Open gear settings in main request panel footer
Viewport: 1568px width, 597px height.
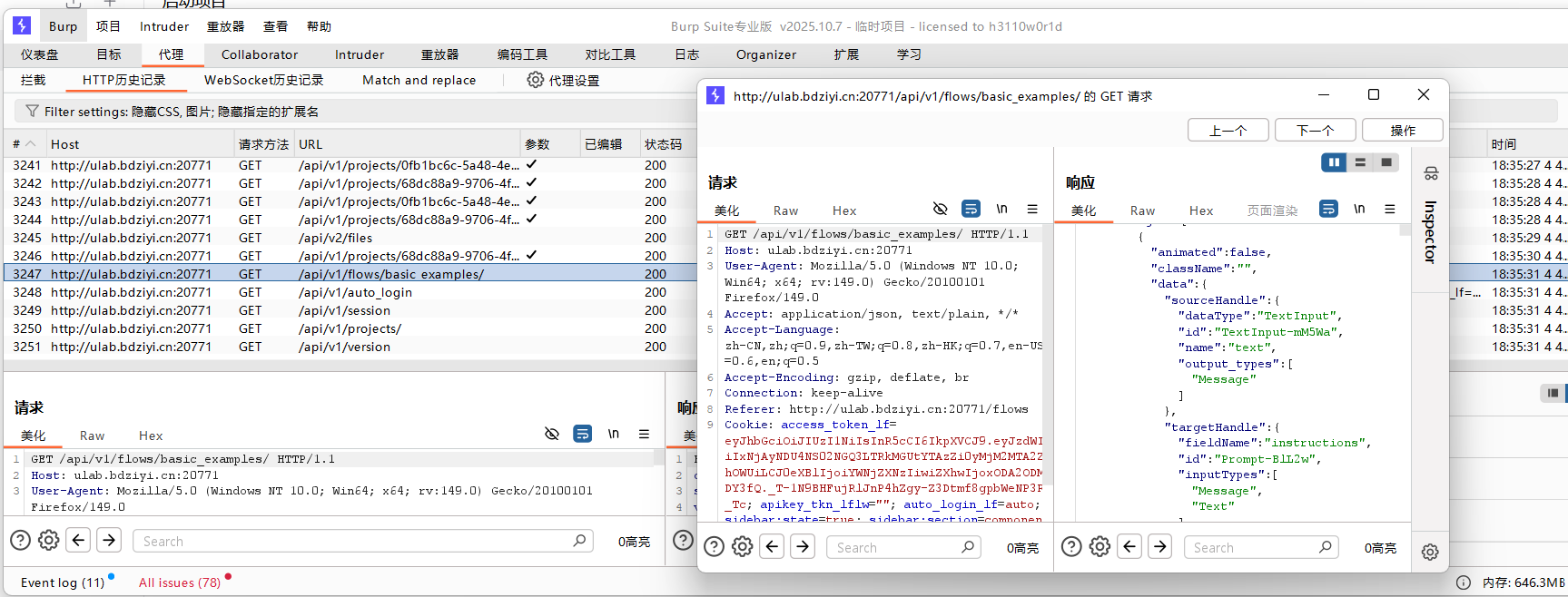tap(49, 541)
